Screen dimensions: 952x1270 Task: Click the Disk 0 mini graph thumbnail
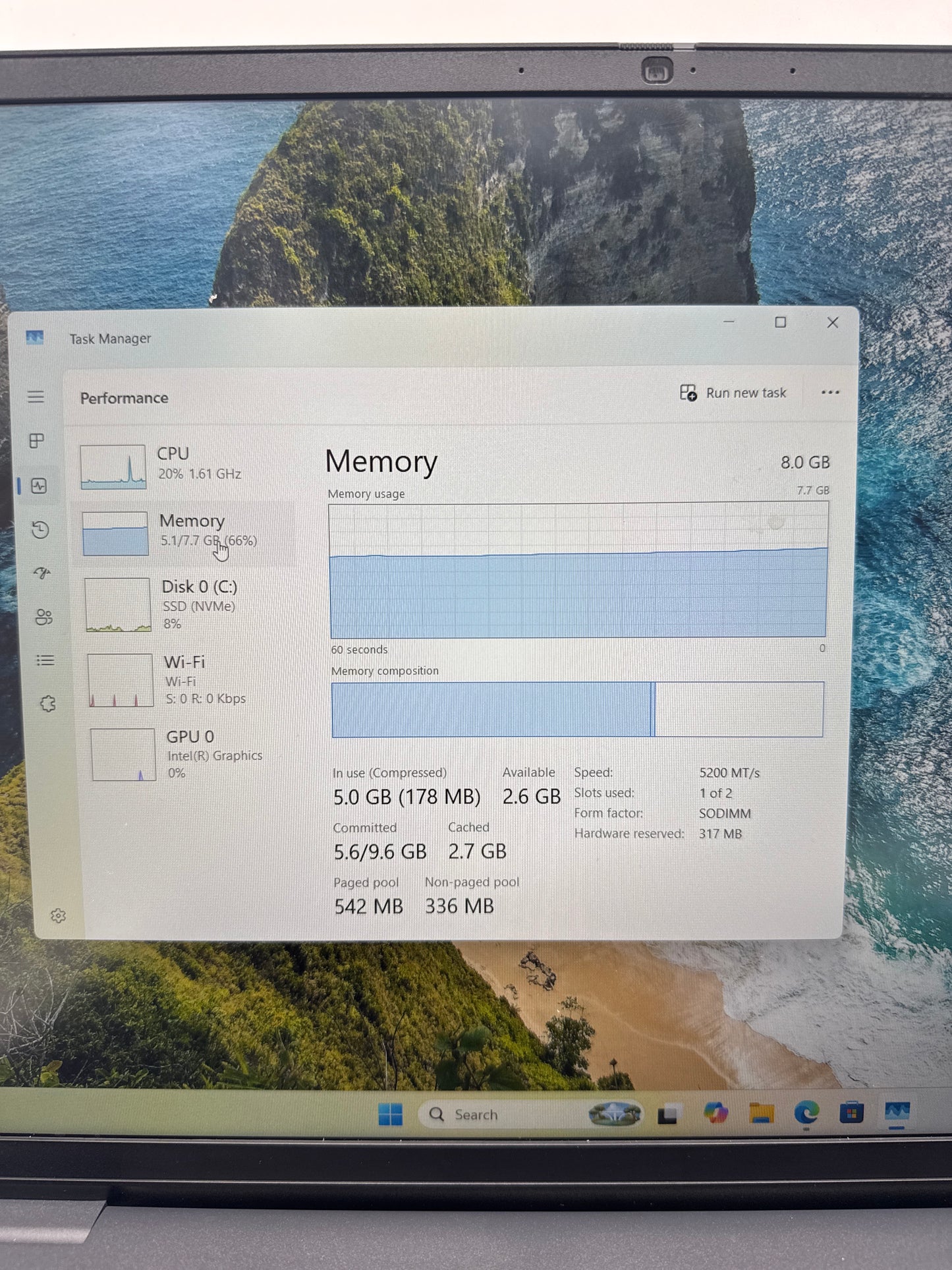pyautogui.click(x=118, y=605)
